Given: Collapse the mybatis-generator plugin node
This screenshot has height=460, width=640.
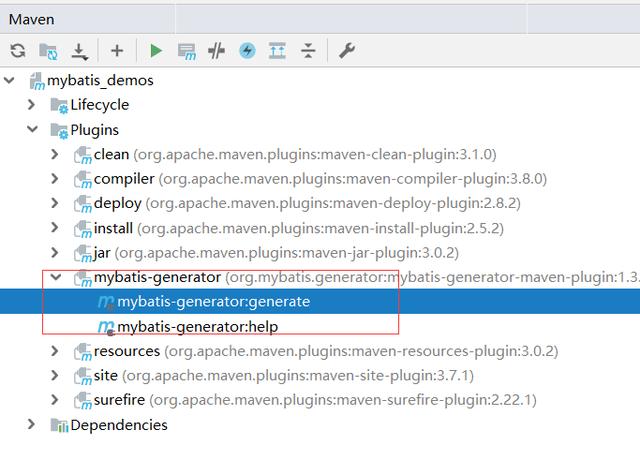Looking at the screenshot, I should pos(56,277).
